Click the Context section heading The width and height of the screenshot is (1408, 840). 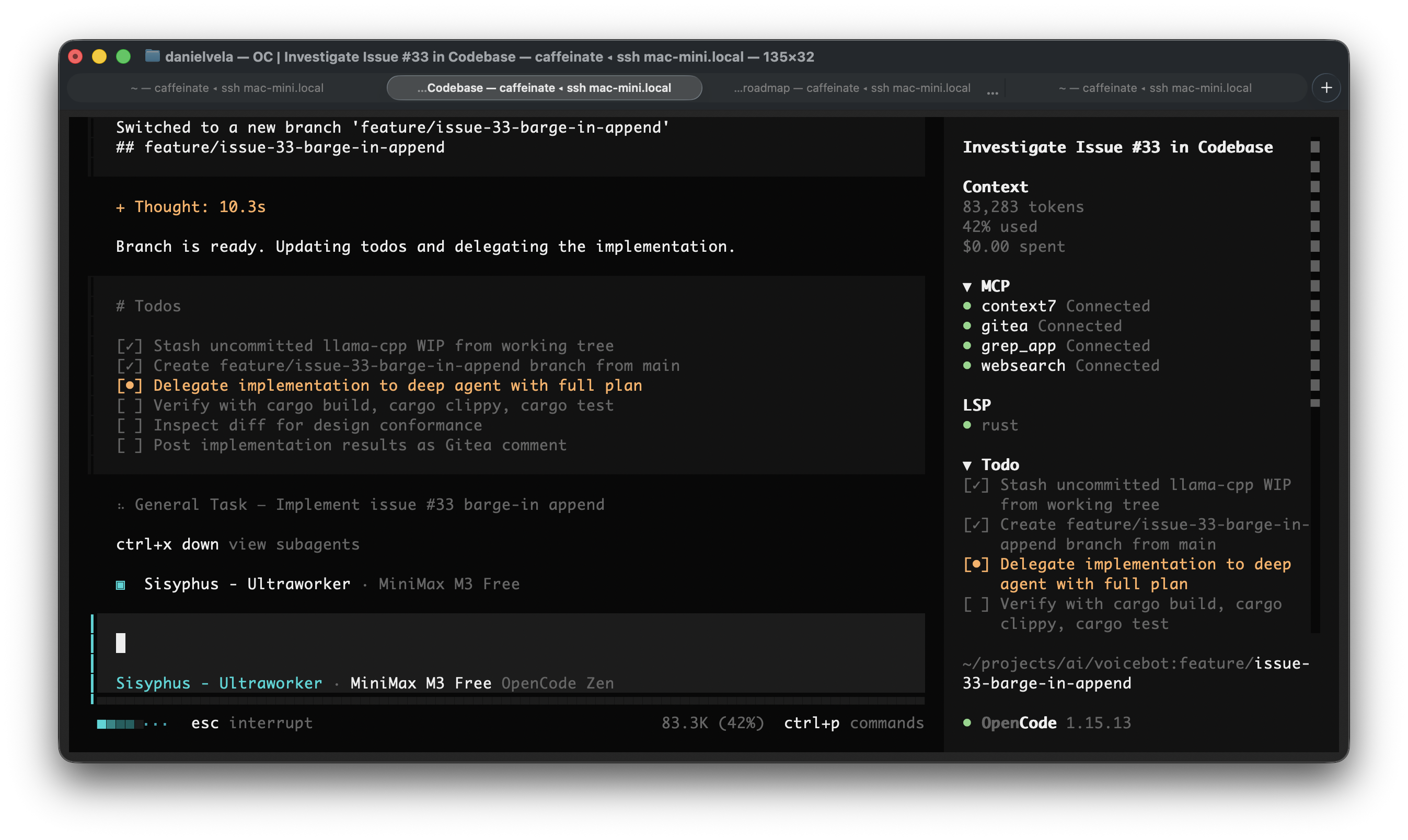click(995, 187)
